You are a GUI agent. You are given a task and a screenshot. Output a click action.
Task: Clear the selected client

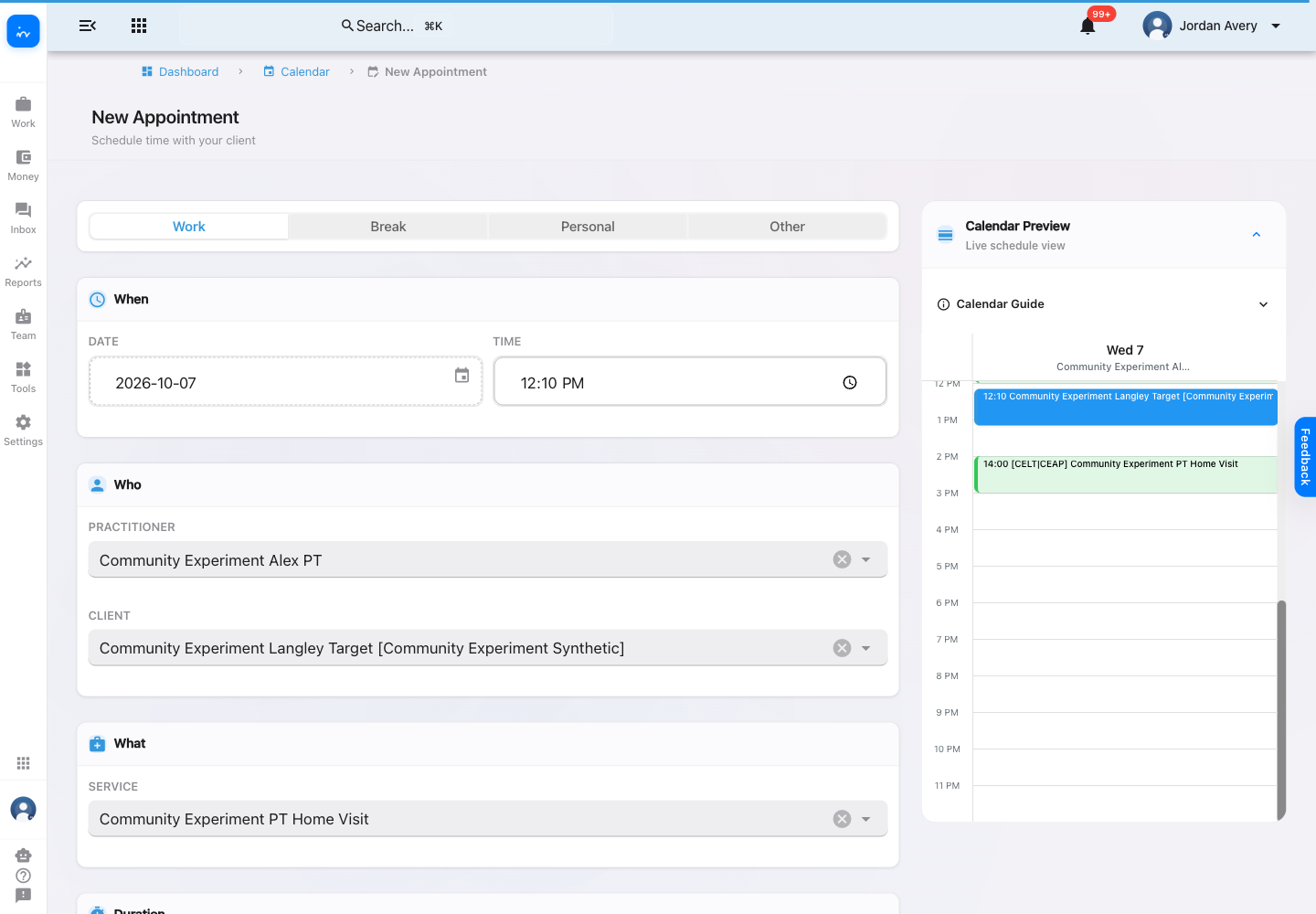pos(843,648)
